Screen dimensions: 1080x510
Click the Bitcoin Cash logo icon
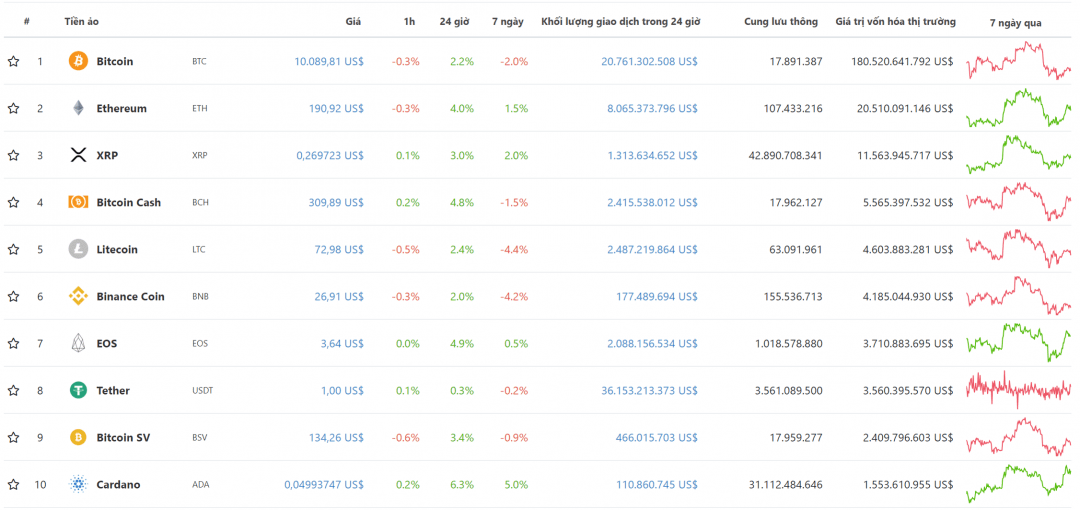pyautogui.click(x=79, y=202)
